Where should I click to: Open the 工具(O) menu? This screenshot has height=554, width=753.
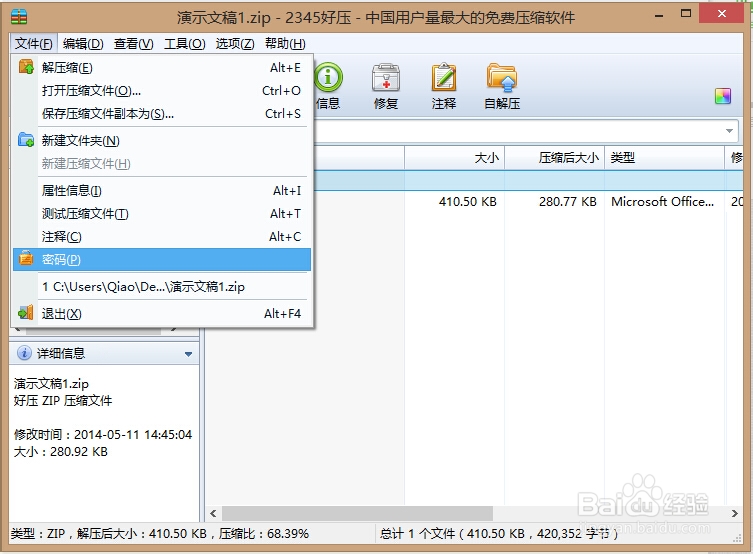(184, 44)
